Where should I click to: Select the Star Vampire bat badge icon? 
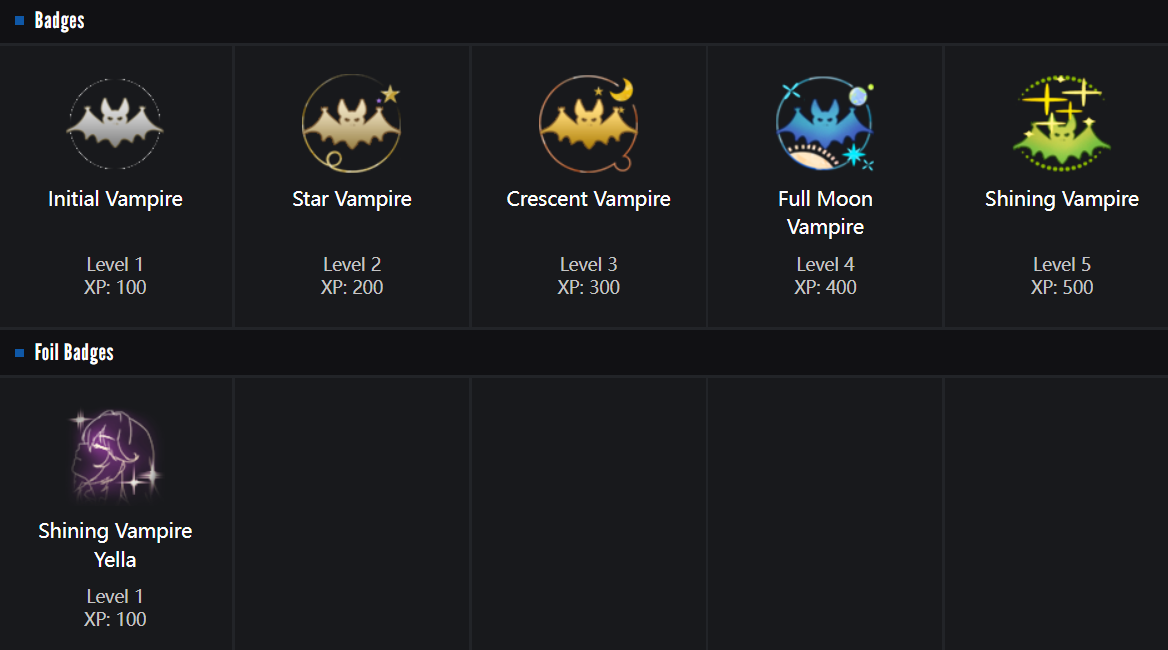click(x=351, y=125)
